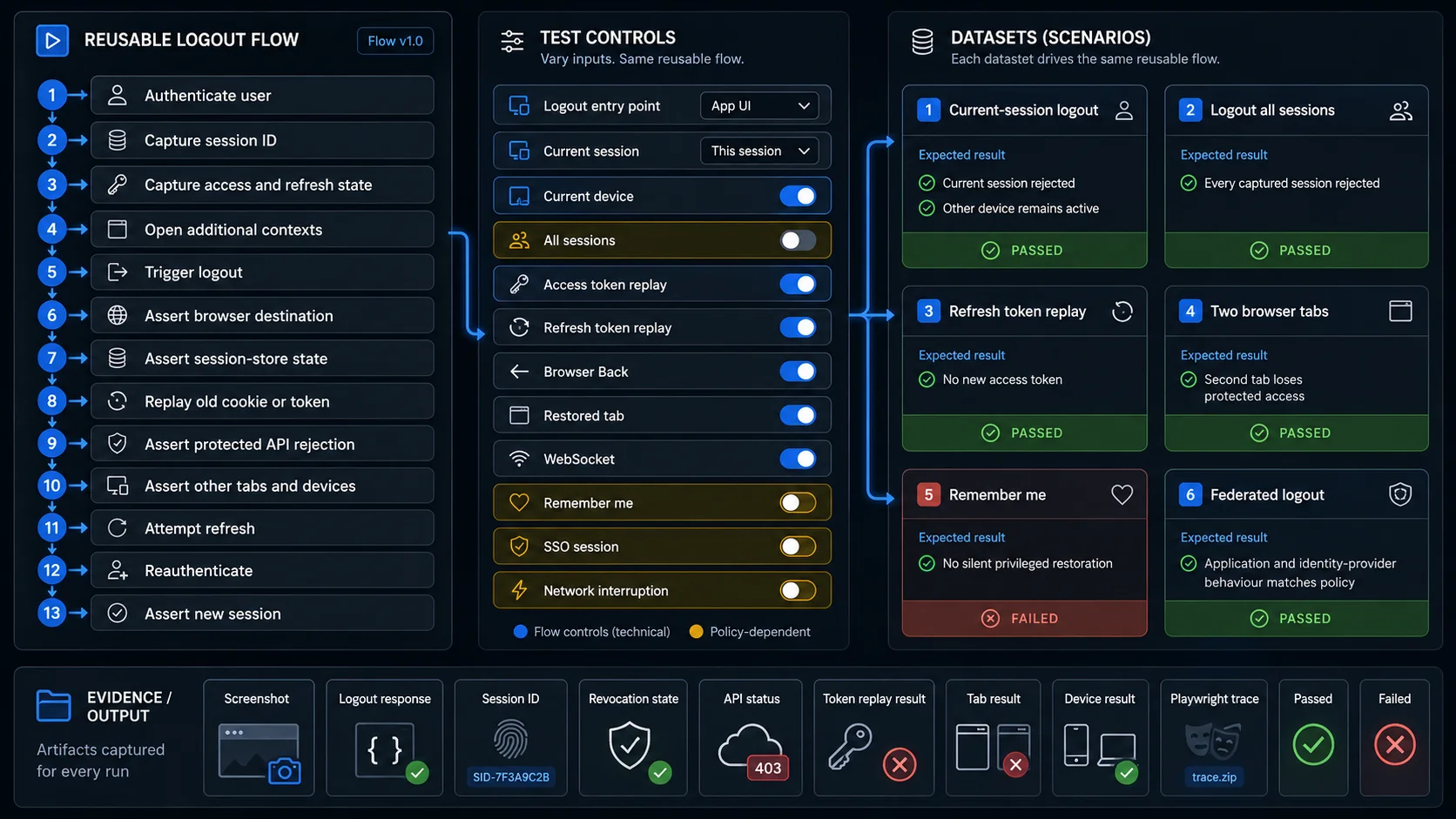Screen dimensions: 1456x819
Task: Open the Playwright trace trace.zip label
Action: pyautogui.click(x=1215, y=777)
